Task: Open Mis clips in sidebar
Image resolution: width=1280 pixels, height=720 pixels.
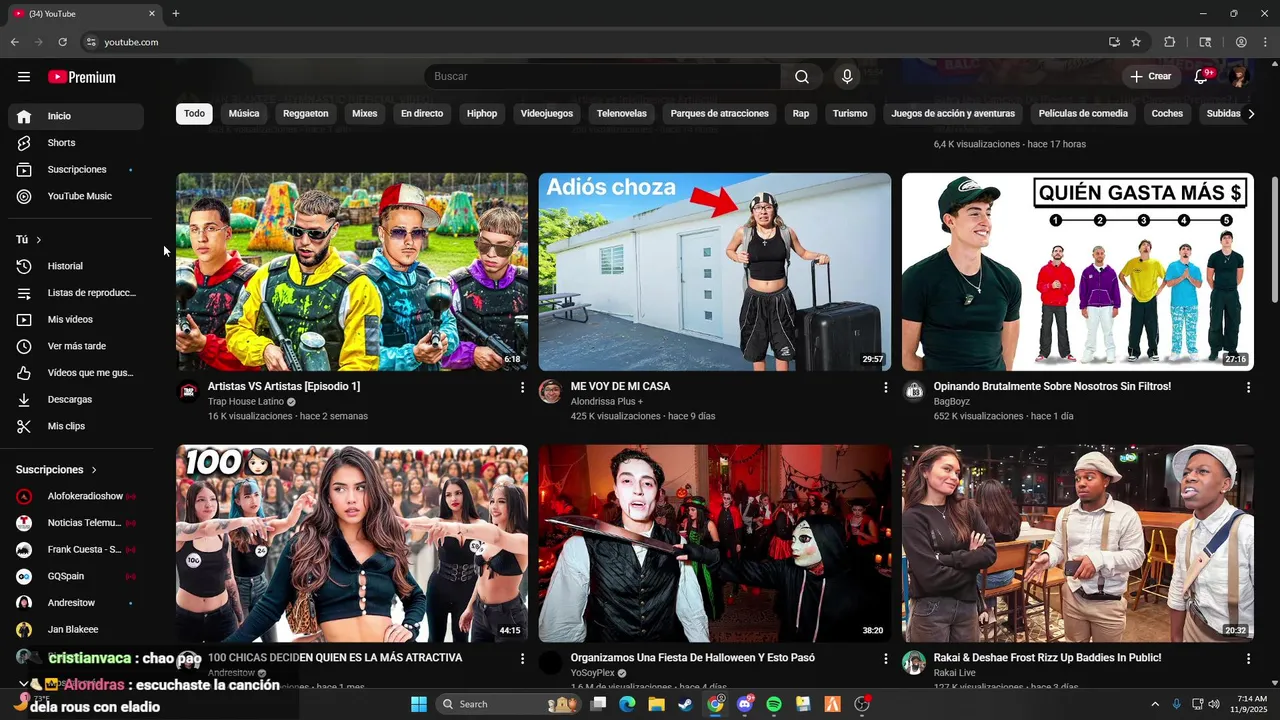Action: (x=76, y=426)
